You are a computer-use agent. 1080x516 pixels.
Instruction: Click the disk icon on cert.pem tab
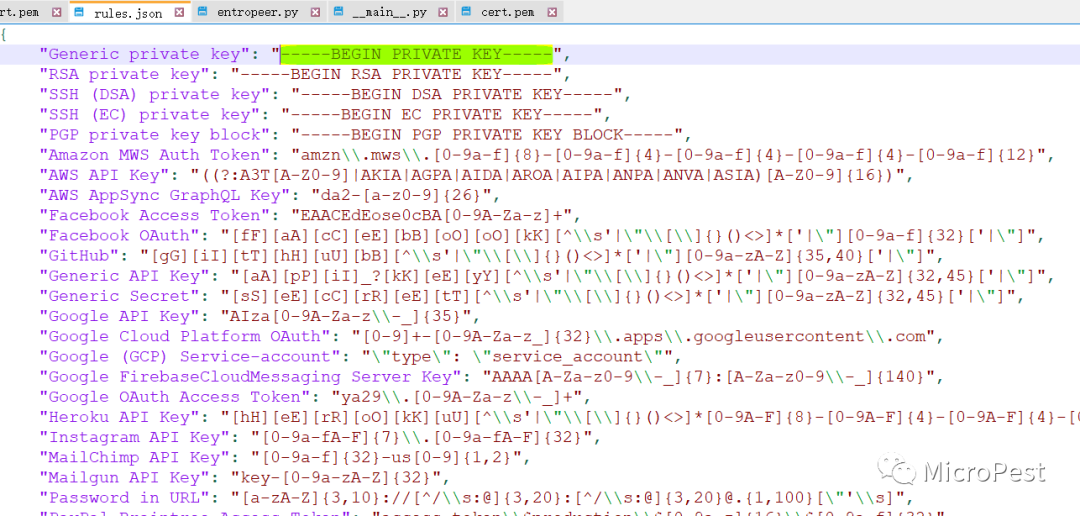click(x=467, y=12)
